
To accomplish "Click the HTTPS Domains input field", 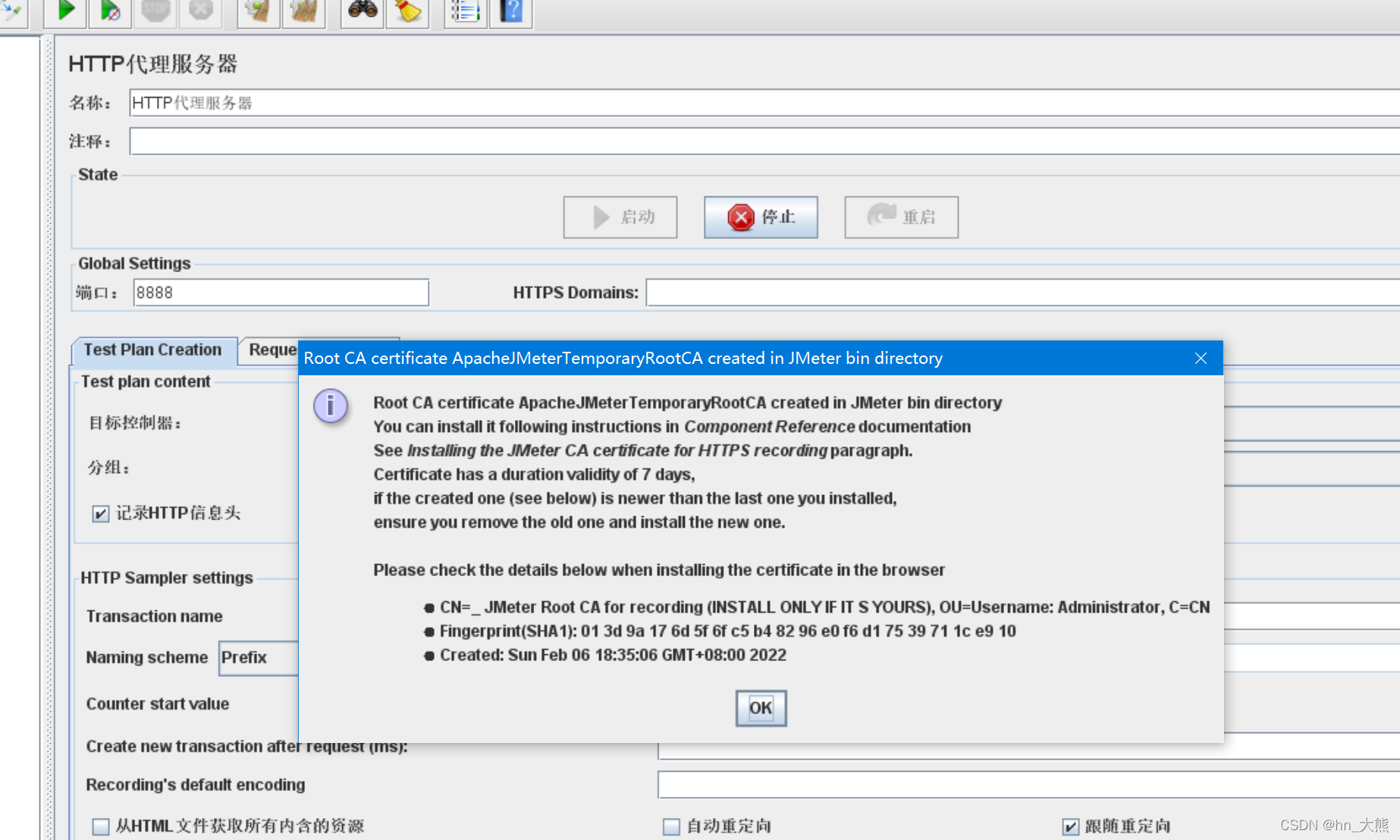I will tap(1023, 293).
